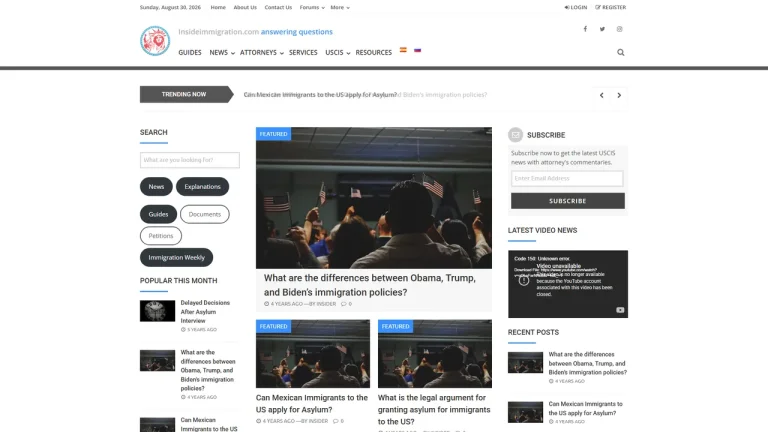Image resolution: width=768 pixels, height=432 pixels.
Task: Toggle the Immigration Weekly filter pill
Action: [176, 257]
